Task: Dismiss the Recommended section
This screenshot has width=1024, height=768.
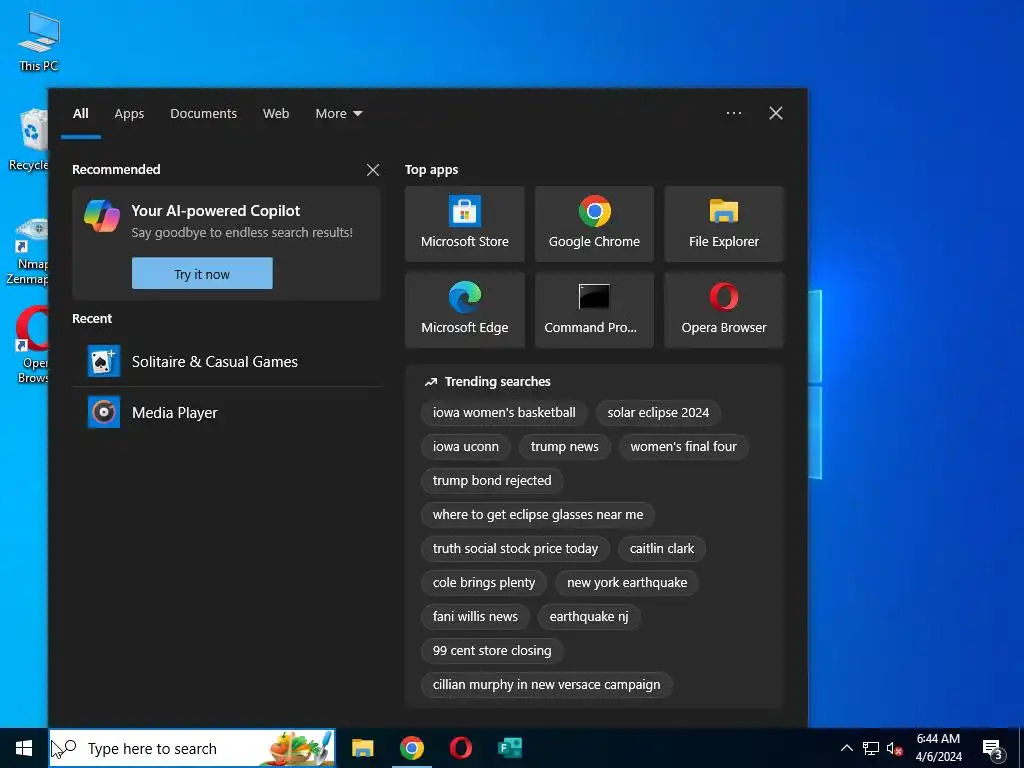Action: [373, 170]
